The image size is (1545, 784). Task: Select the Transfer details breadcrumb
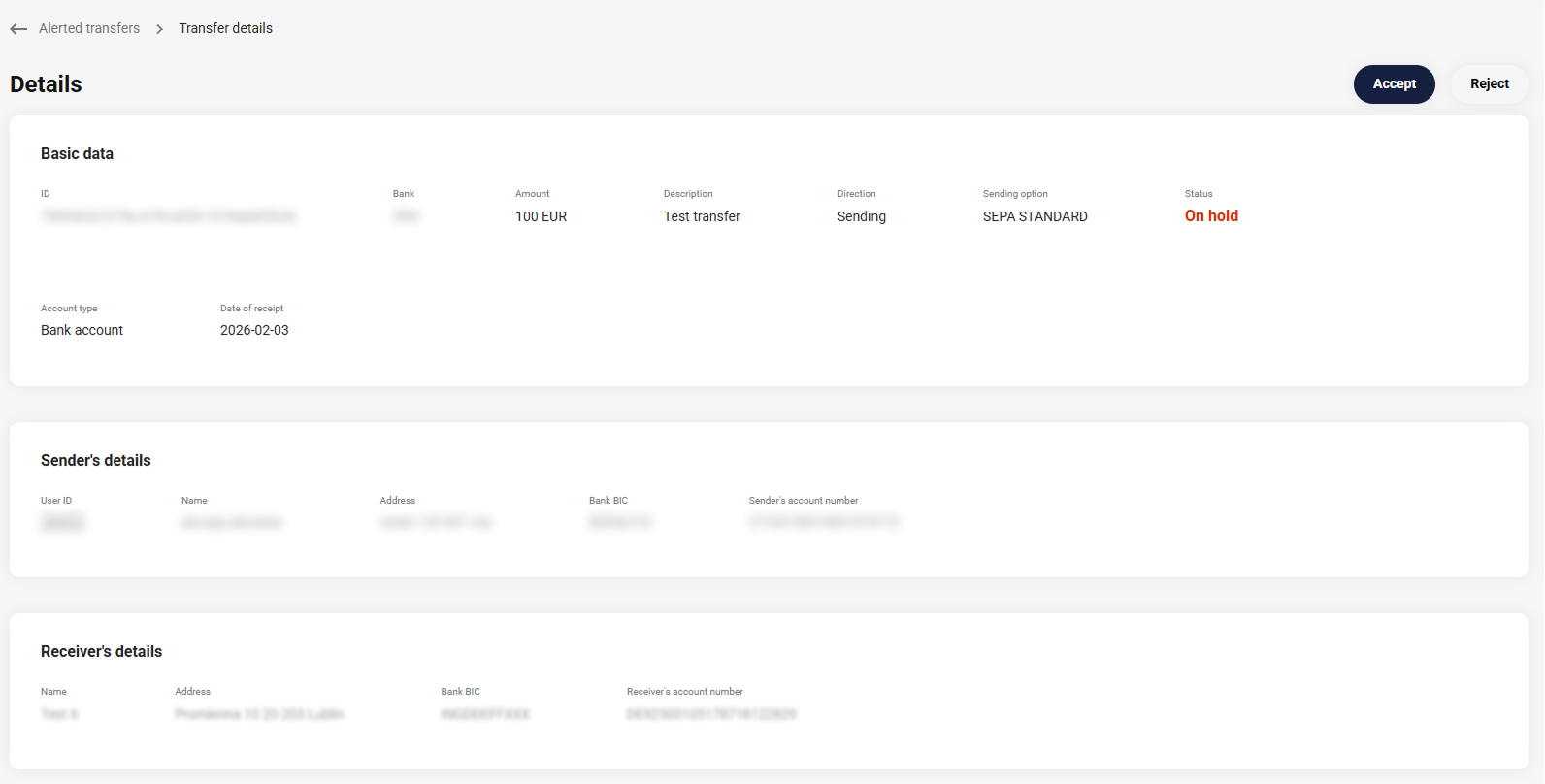[x=225, y=28]
